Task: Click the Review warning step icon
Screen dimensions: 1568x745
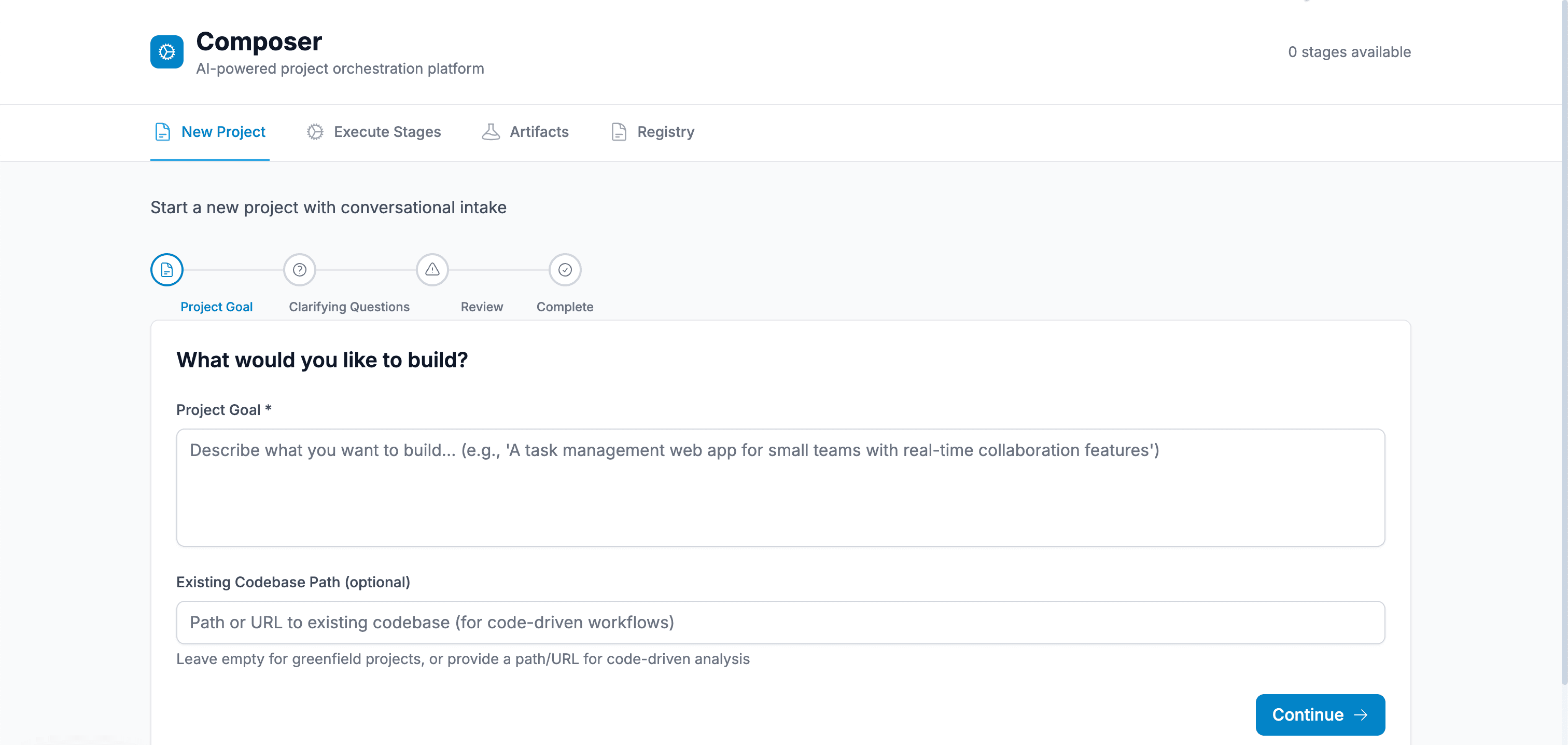Action: click(431, 269)
